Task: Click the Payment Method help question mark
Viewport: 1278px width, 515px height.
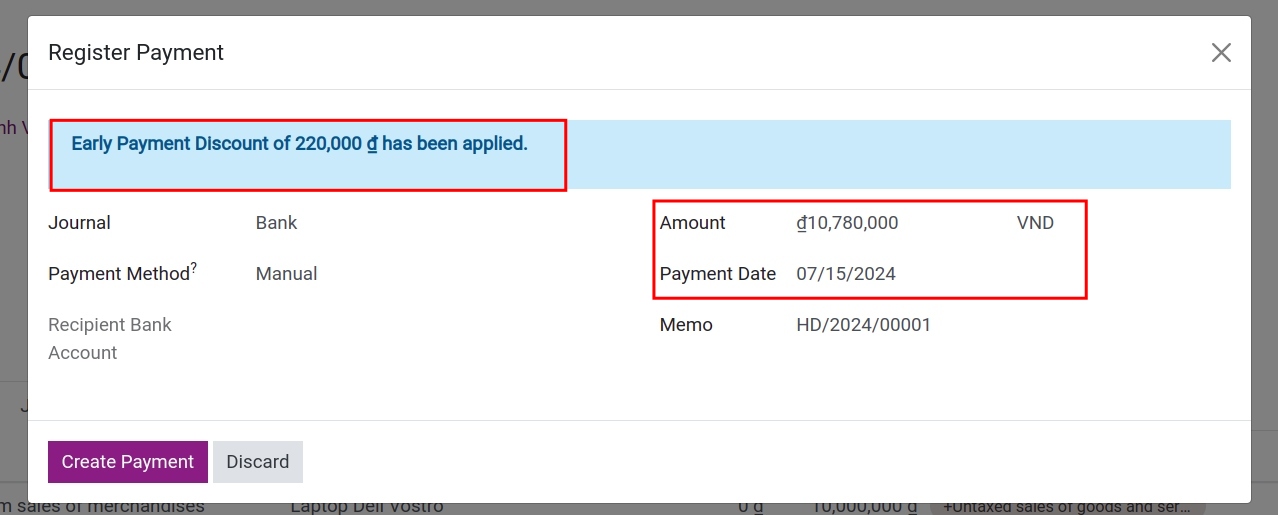Action: point(194,267)
